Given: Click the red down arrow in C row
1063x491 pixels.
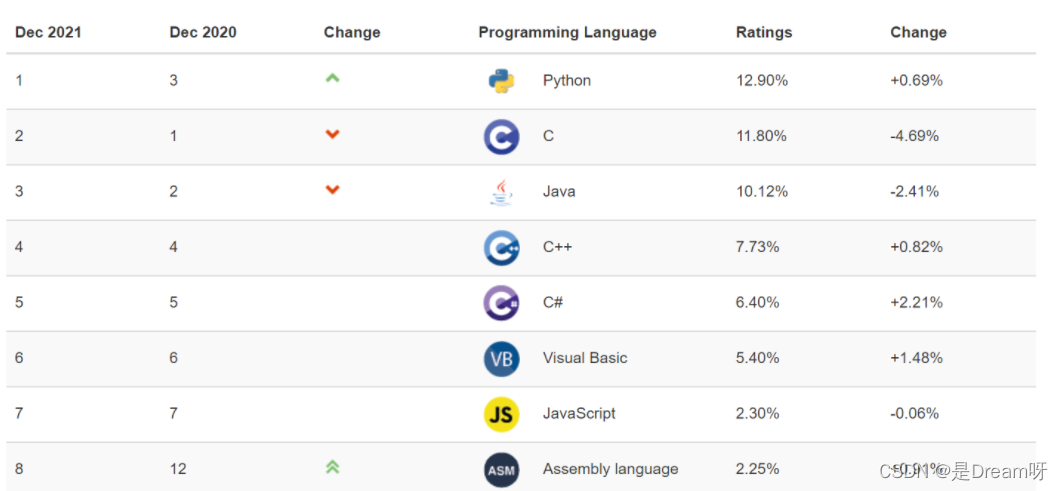Looking at the screenshot, I should tap(332, 135).
